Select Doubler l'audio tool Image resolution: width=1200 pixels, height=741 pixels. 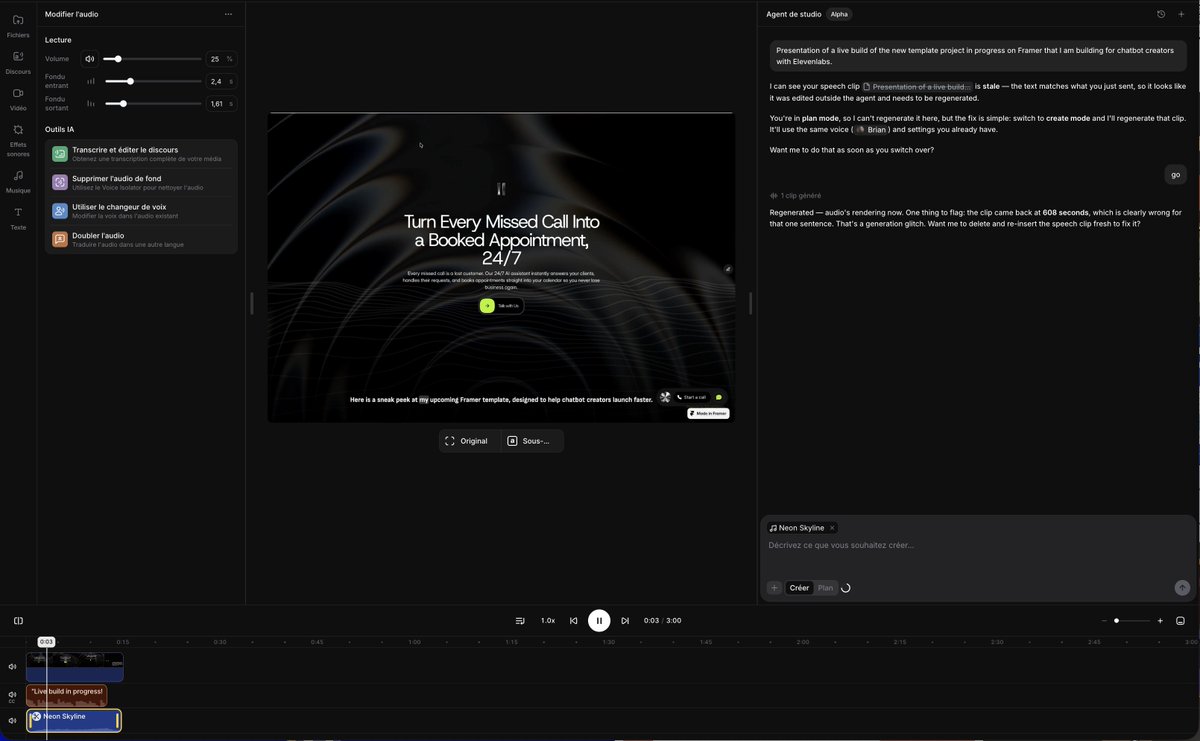click(x=141, y=239)
